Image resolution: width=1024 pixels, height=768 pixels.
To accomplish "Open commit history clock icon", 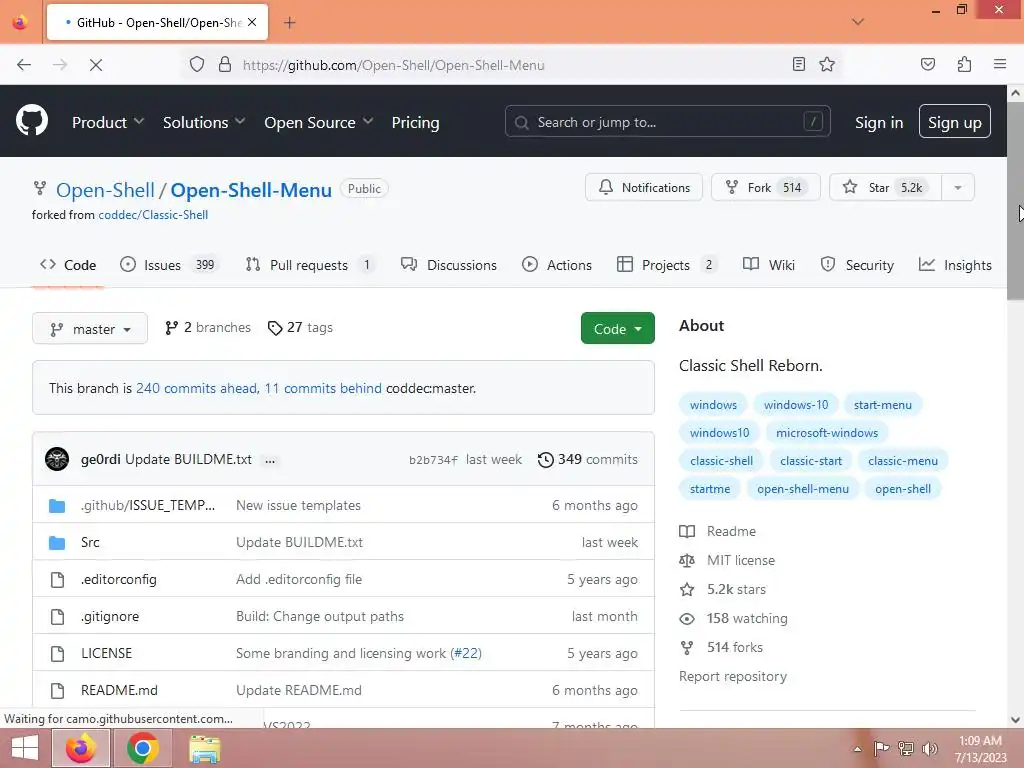I will 545,460.
